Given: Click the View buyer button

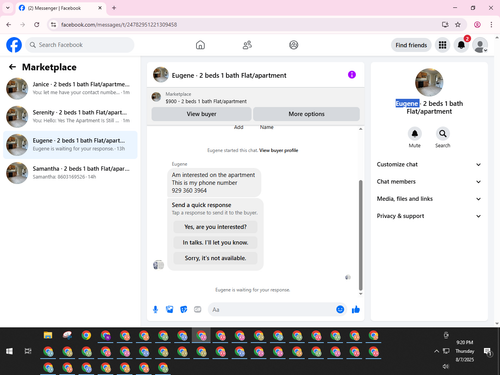Looking at the screenshot, I should coord(201,114).
